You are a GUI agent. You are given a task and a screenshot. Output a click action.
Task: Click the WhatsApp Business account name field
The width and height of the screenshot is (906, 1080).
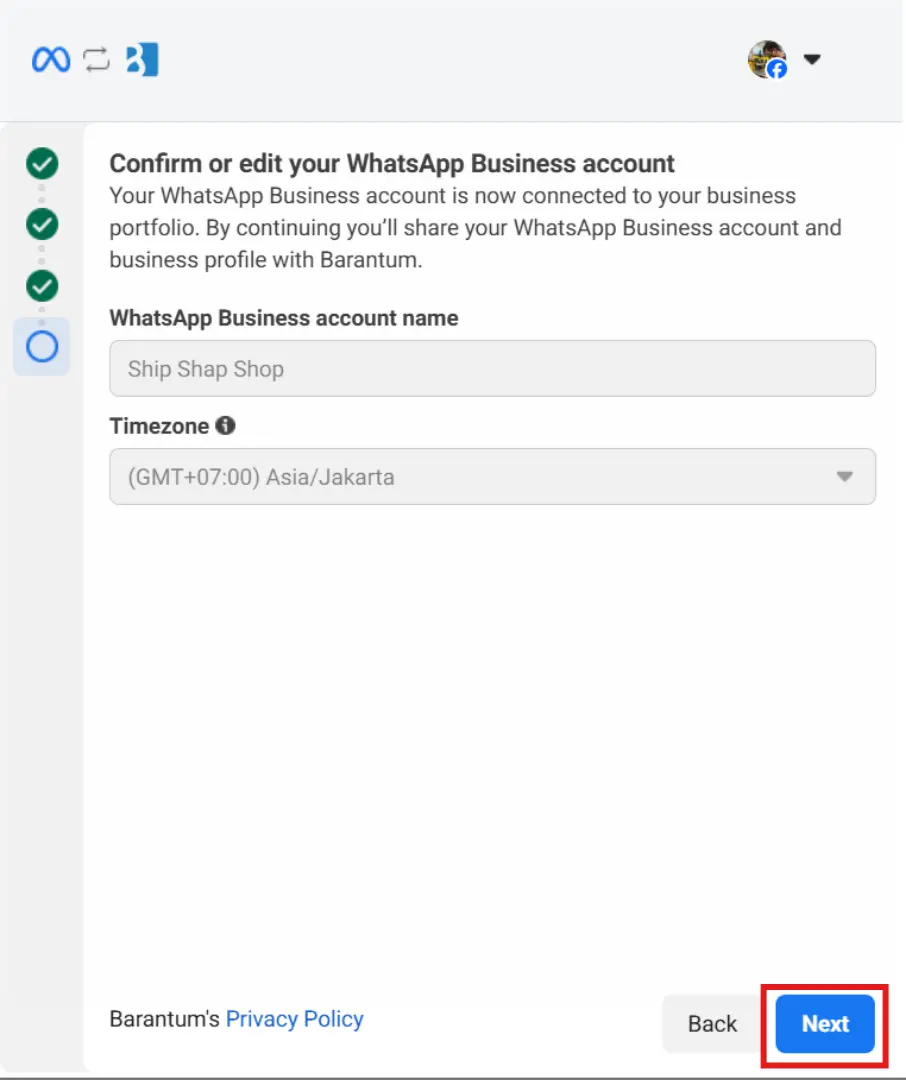pos(492,368)
